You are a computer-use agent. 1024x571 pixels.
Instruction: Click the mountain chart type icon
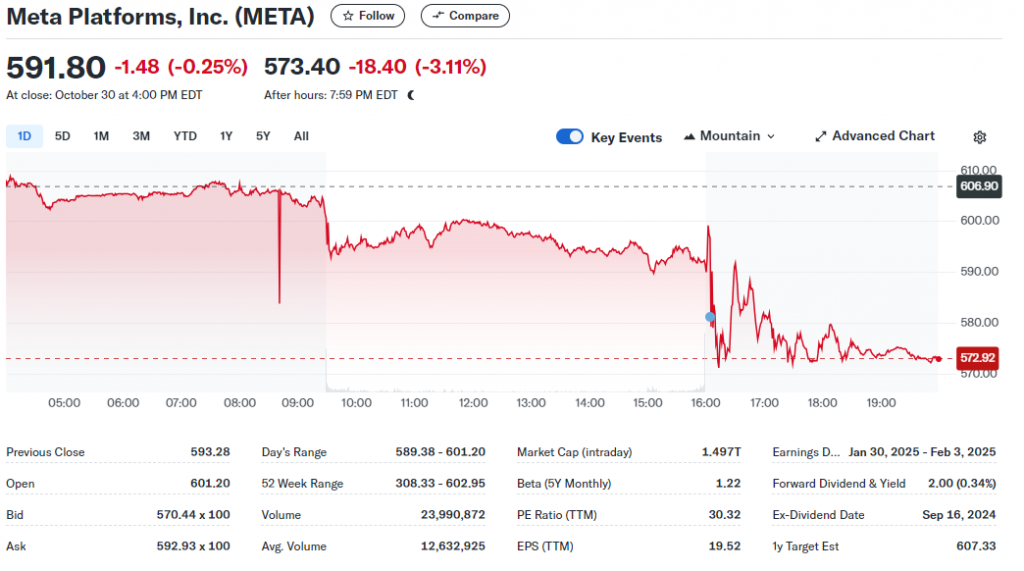(x=689, y=137)
